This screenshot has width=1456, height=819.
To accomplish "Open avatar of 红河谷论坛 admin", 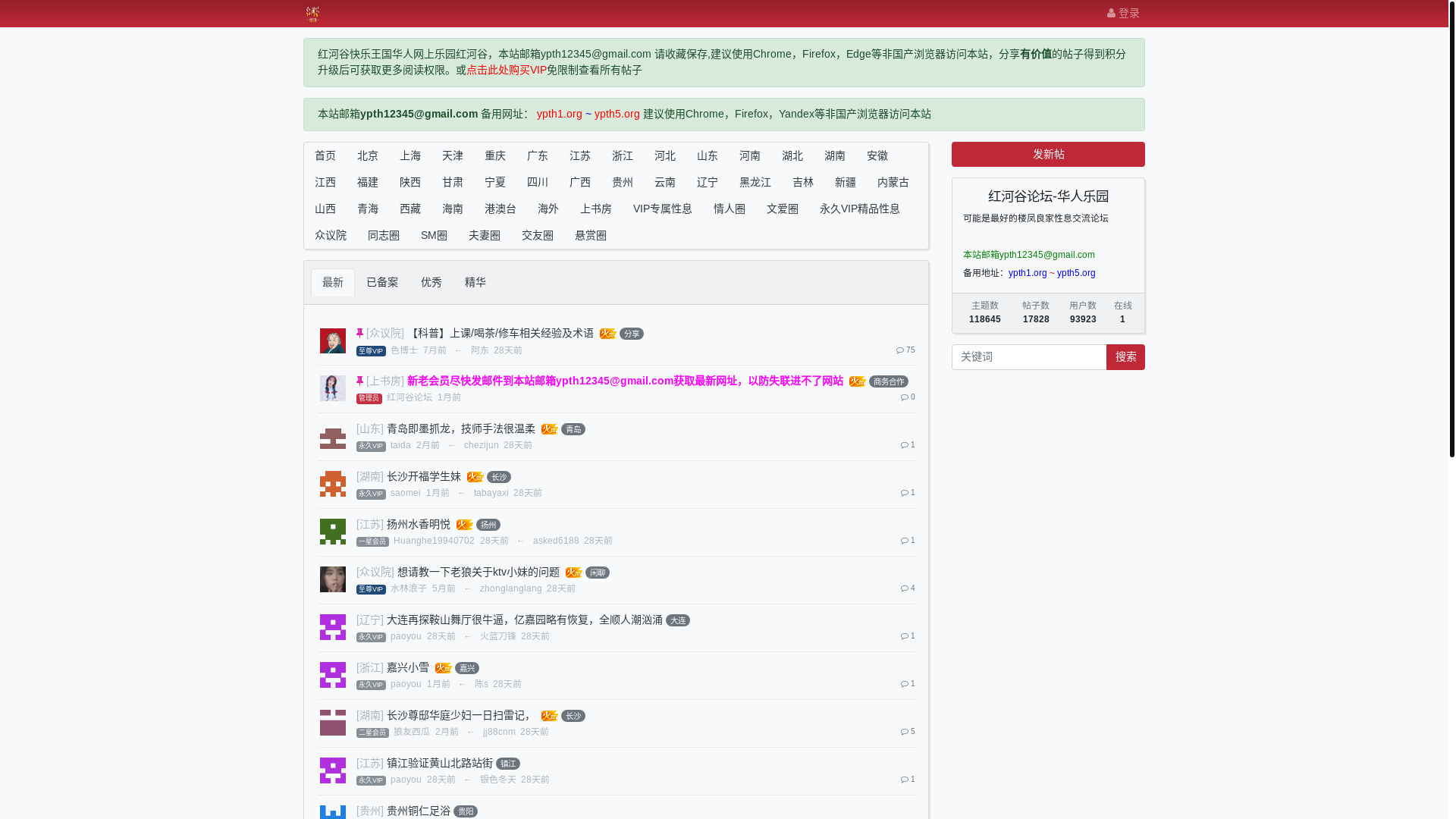I will [x=332, y=388].
